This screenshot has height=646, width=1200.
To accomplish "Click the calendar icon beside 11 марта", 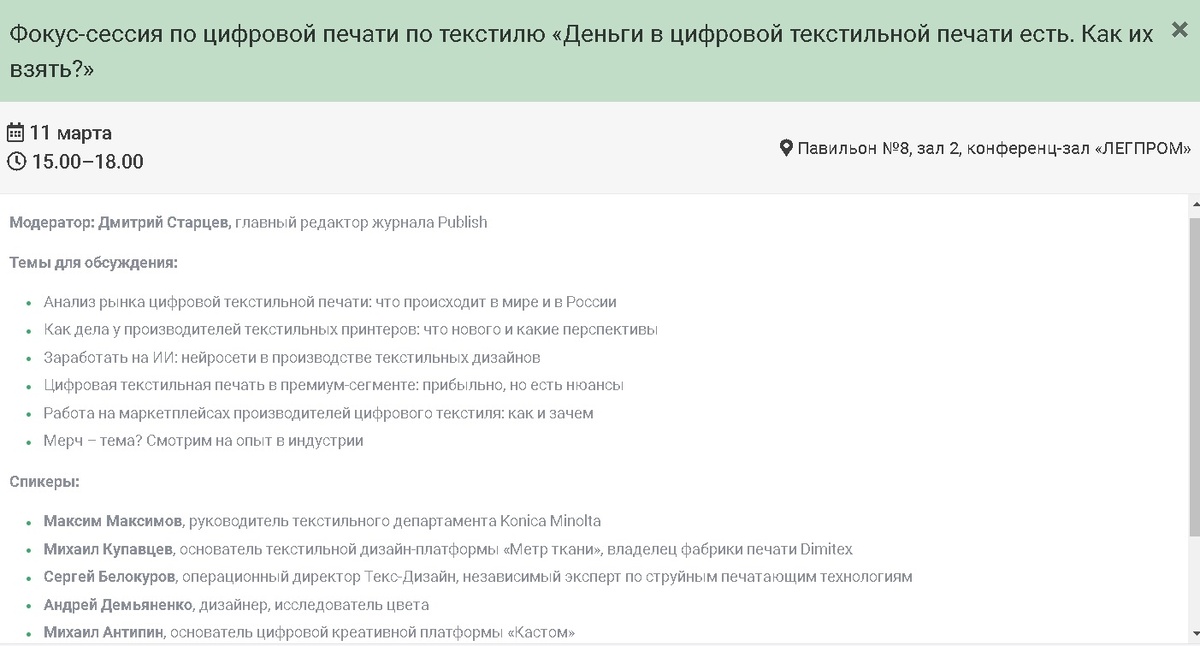I will pos(16,132).
